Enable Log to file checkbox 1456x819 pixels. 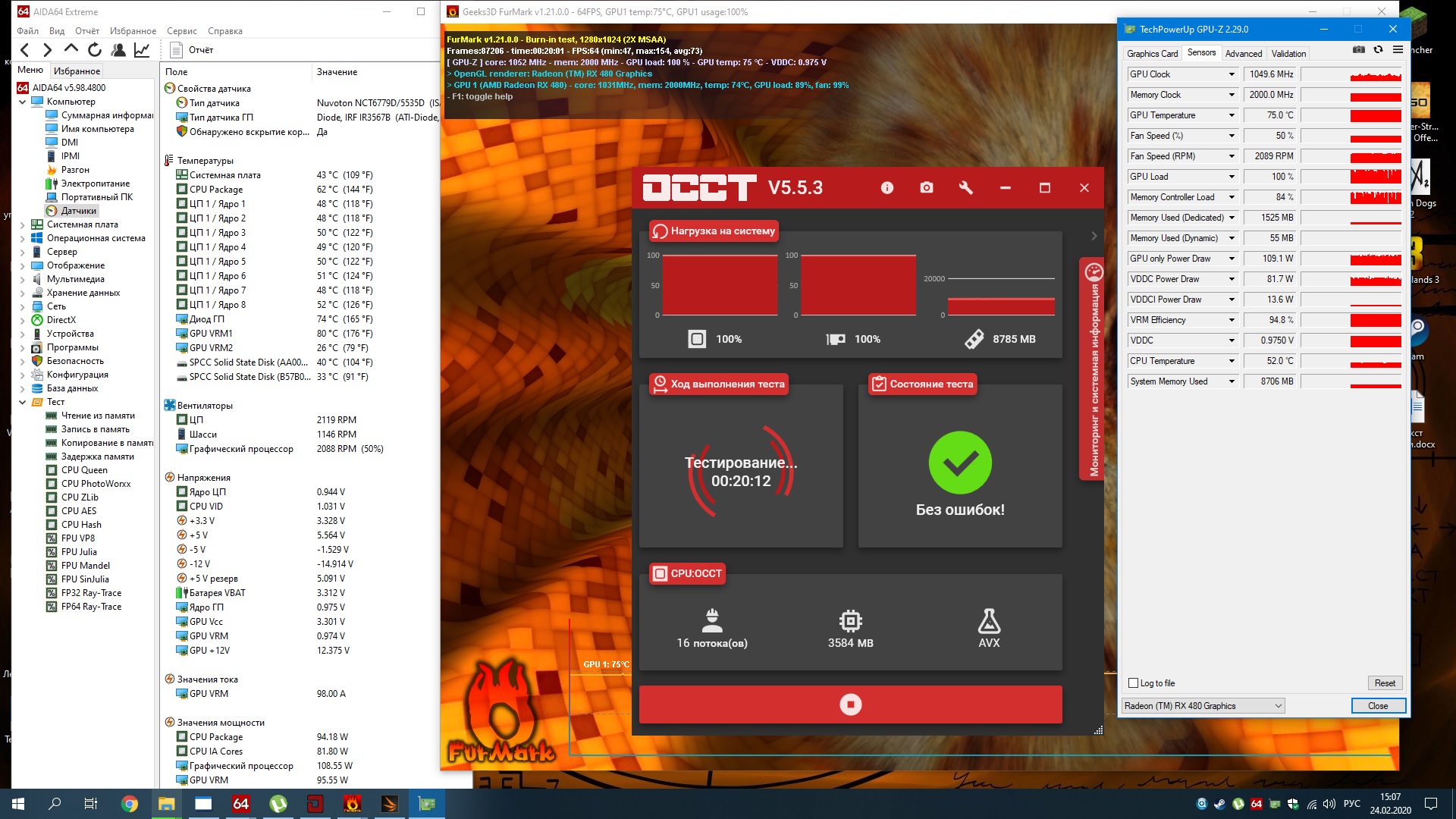tap(1134, 683)
